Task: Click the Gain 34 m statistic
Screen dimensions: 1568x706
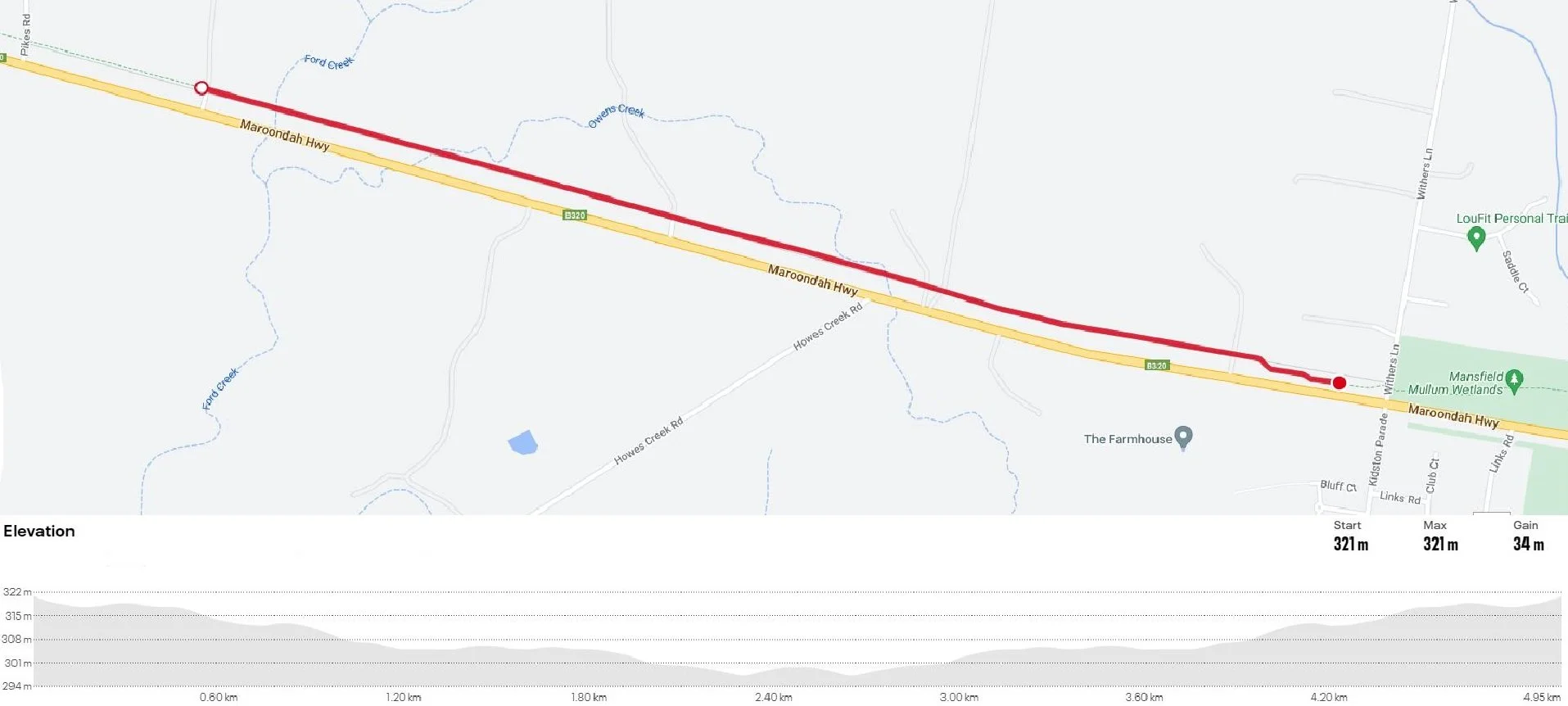Action: tap(1528, 536)
